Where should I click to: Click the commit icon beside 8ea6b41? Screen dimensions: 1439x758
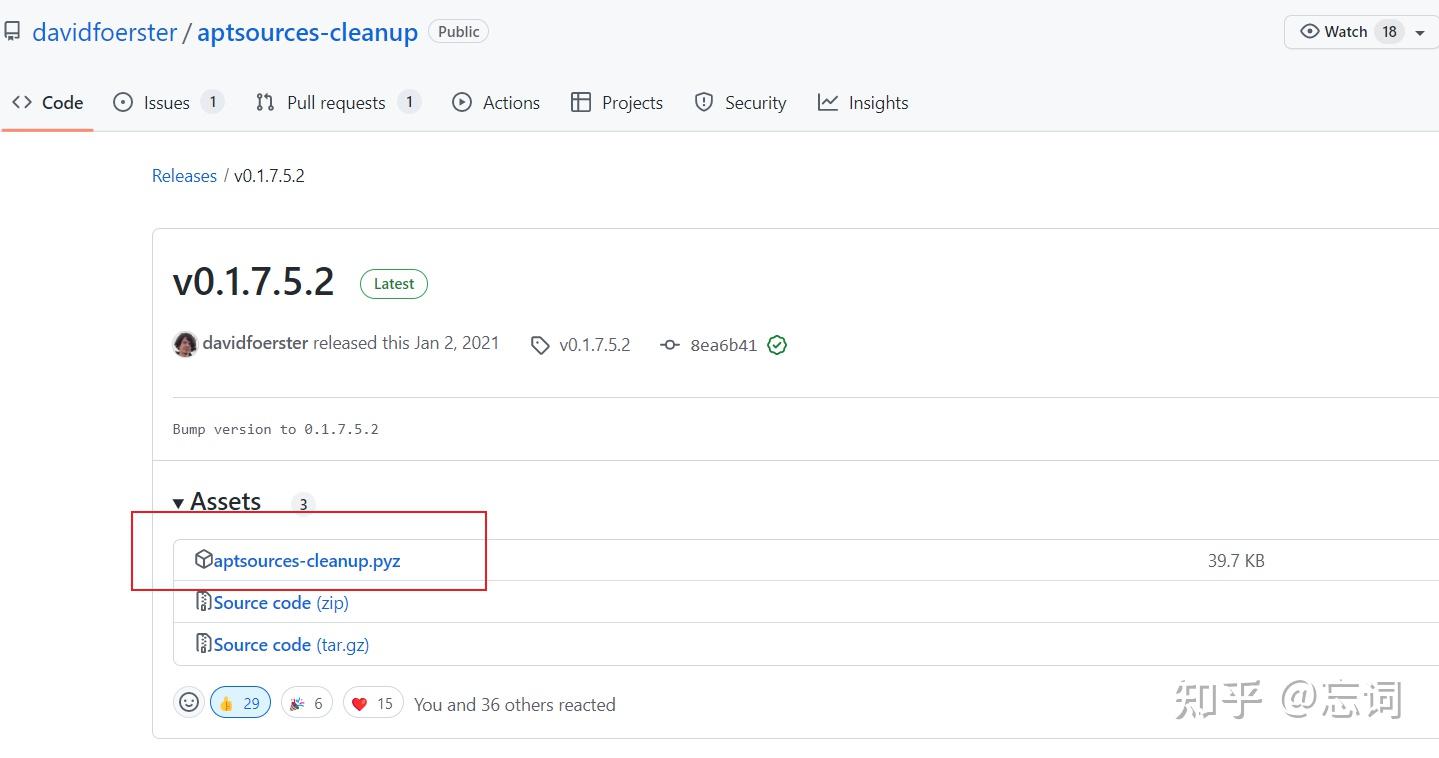pos(670,345)
